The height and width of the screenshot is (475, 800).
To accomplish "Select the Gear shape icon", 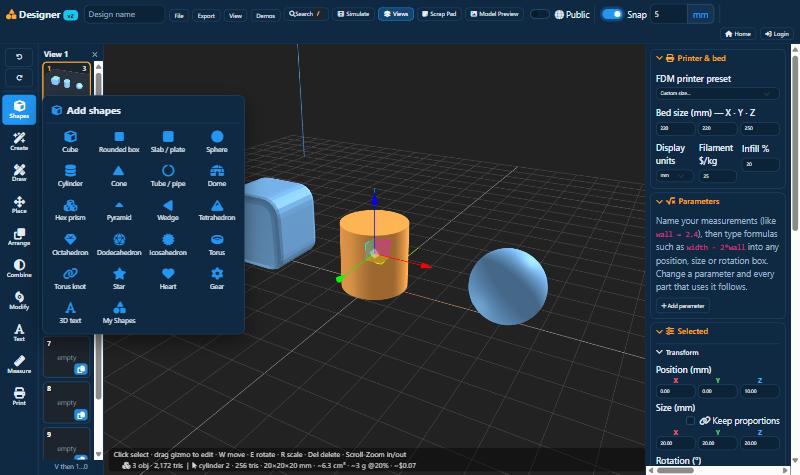I will [x=217, y=279].
